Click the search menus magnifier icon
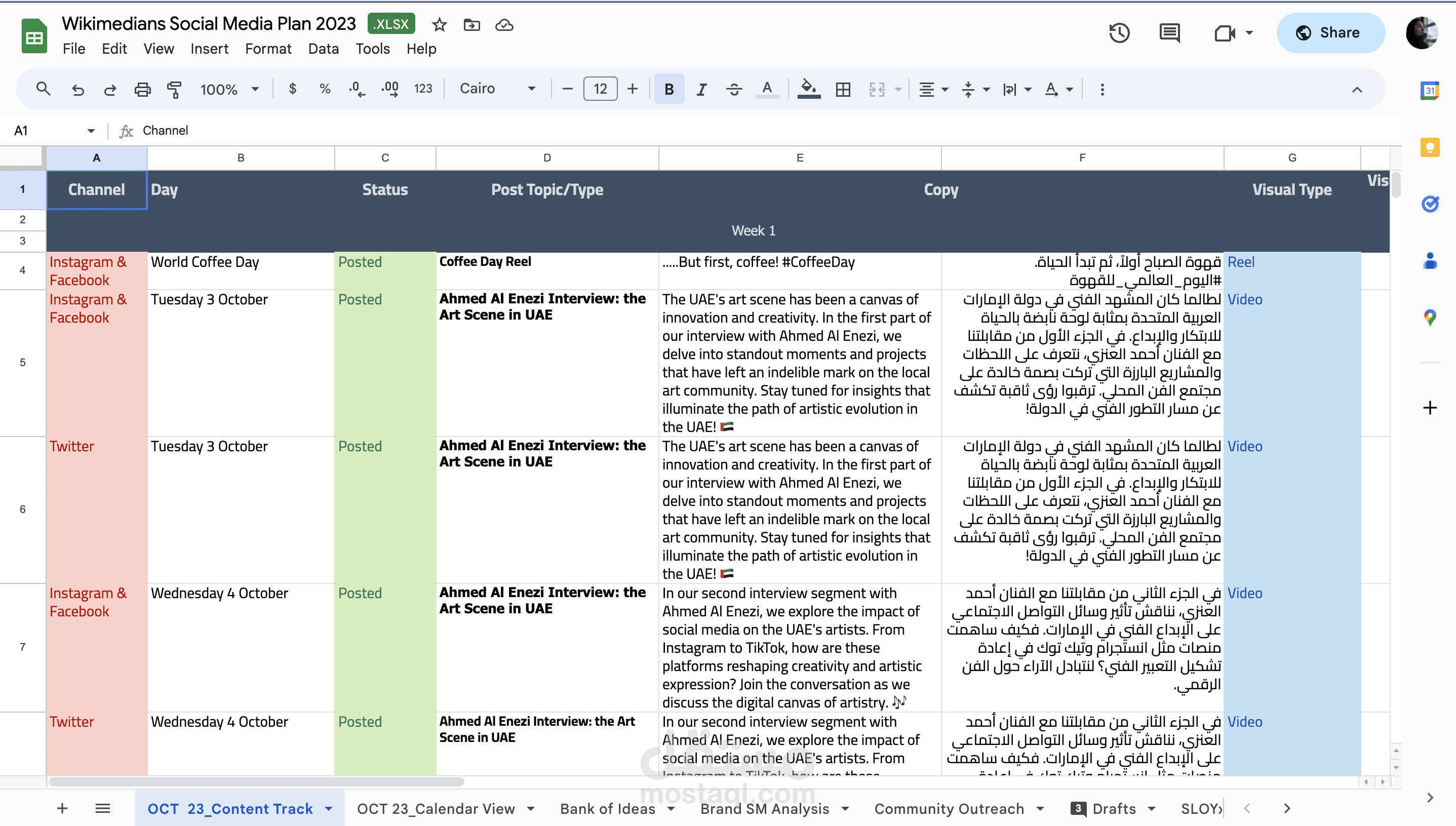The height and width of the screenshot is (826, 1456). (43, 89)
